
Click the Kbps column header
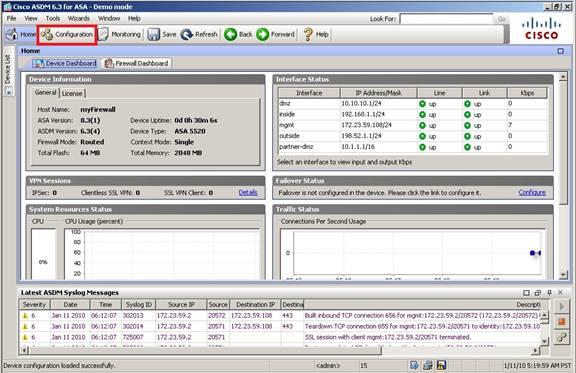(x=527, y=93)
